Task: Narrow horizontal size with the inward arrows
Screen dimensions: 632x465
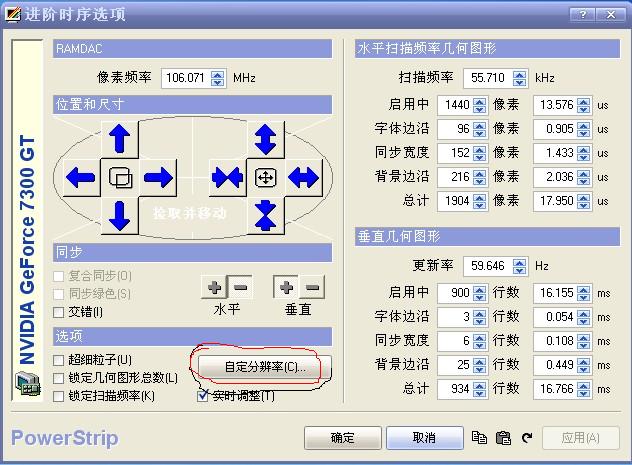Action: [227, 177]
